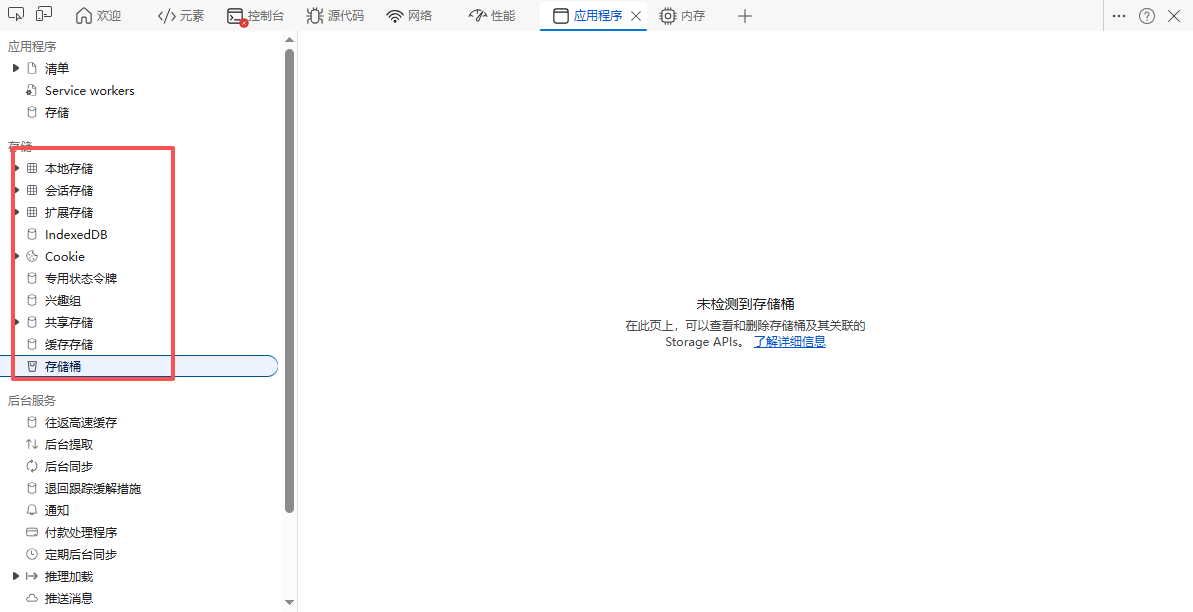Open the 通知 background service item
This screenshot has height=612, width=1193.
click(57, 511)
